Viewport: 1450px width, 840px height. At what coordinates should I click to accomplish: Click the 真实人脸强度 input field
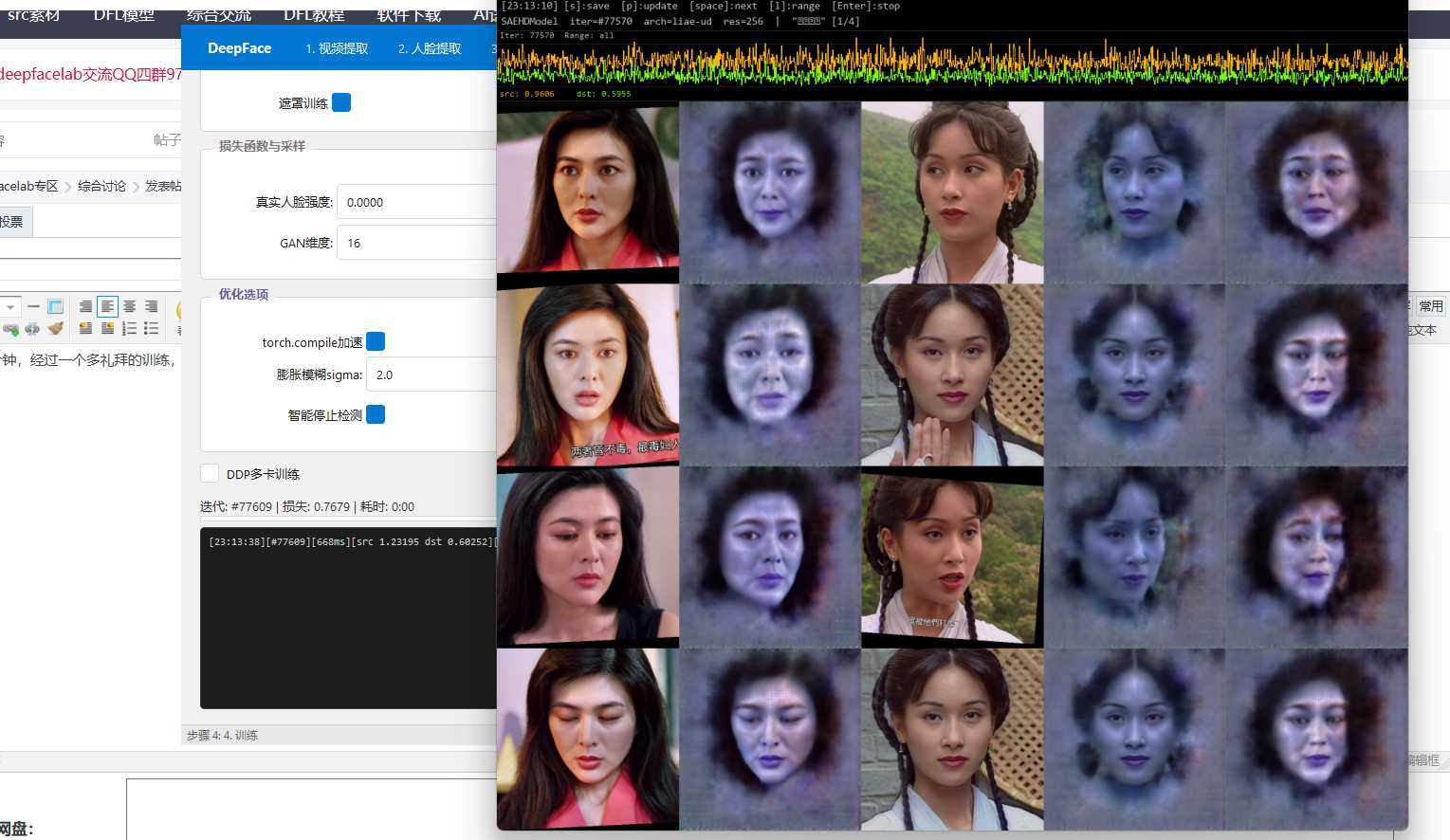coord(417,202)
